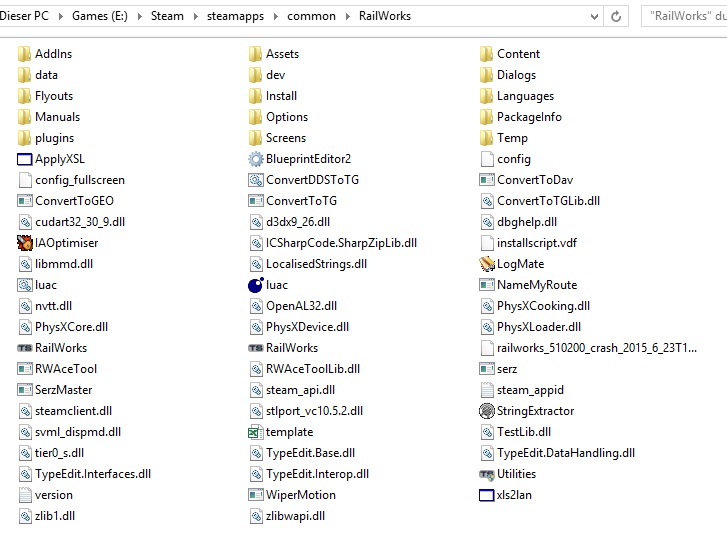Viewport: 727px width, 535px height.
Task: Expand the arrow after Steam breadcrumb
Action: pyautogui.click(x=196, y=16)
